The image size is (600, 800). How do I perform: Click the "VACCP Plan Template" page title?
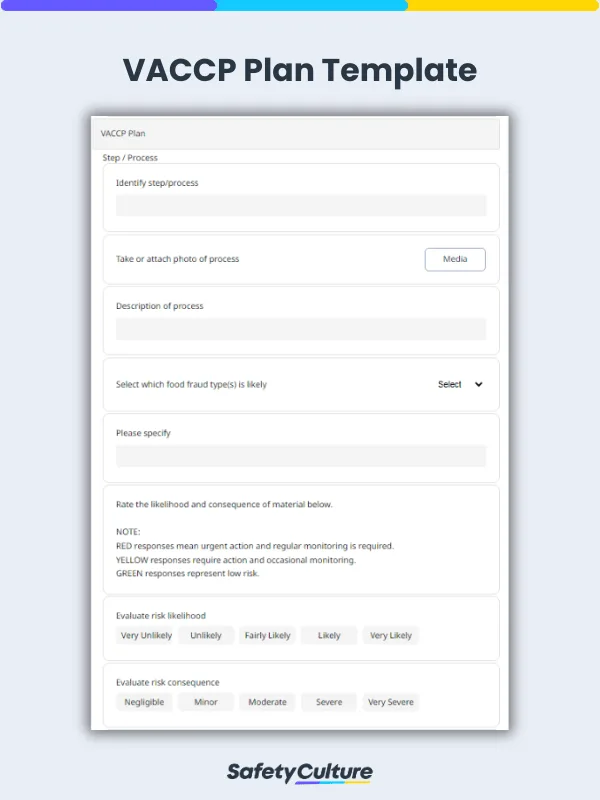pos(300,71)
